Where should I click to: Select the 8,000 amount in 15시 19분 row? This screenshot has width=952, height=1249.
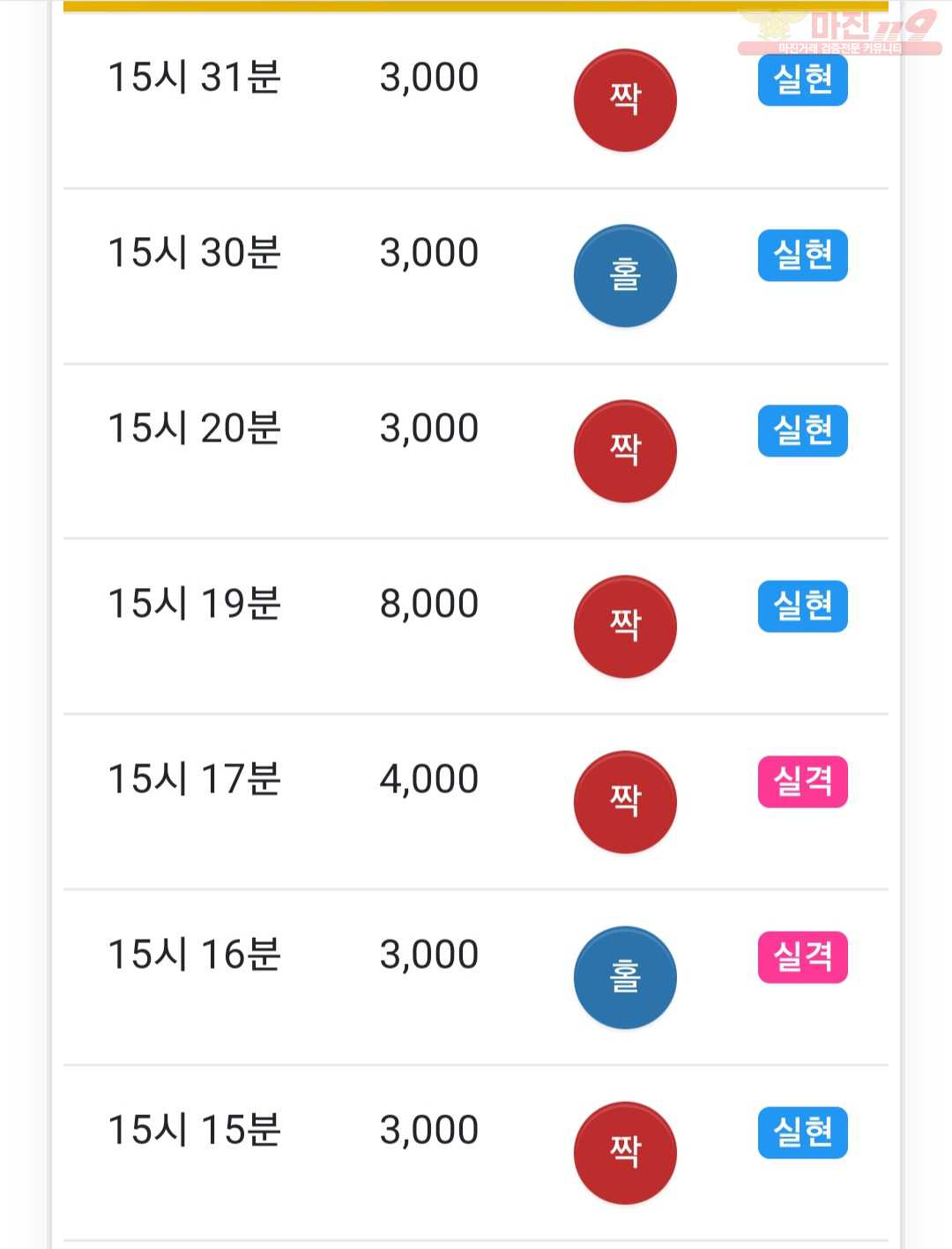(x=429, y=604)
